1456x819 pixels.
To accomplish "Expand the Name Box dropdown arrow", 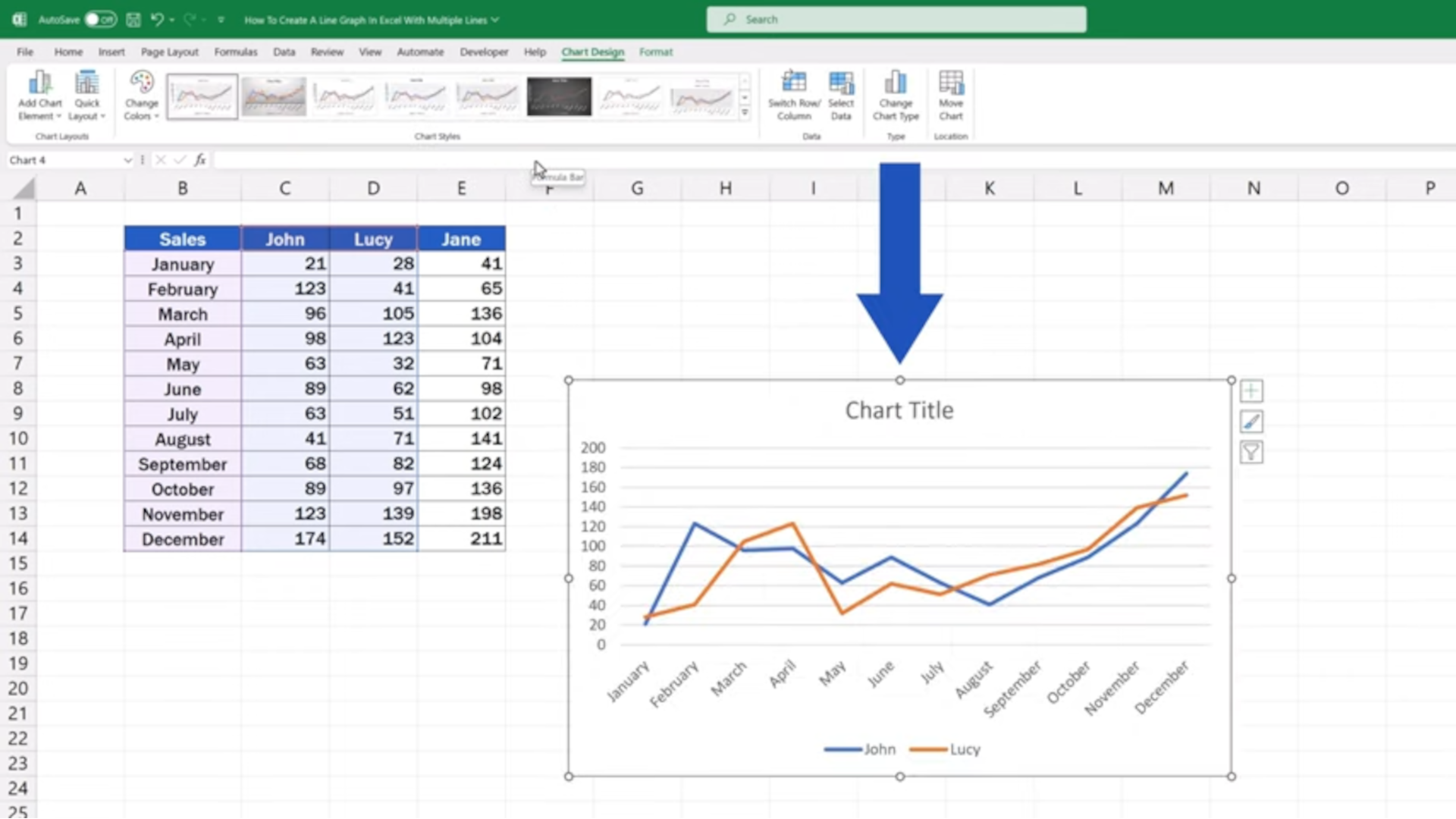I will click(x=127, y=160).
